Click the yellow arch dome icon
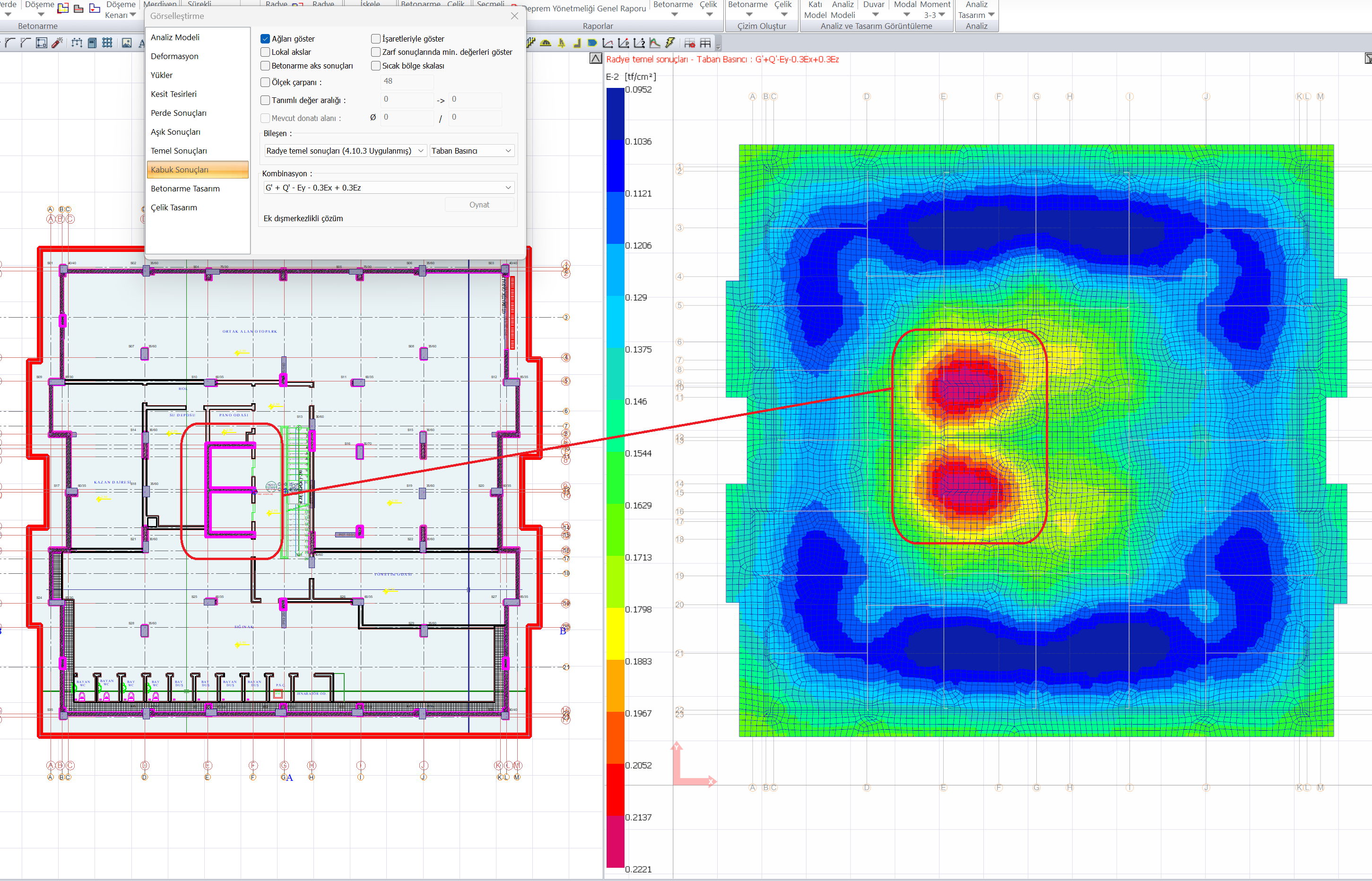 click(x=546, y=43)
